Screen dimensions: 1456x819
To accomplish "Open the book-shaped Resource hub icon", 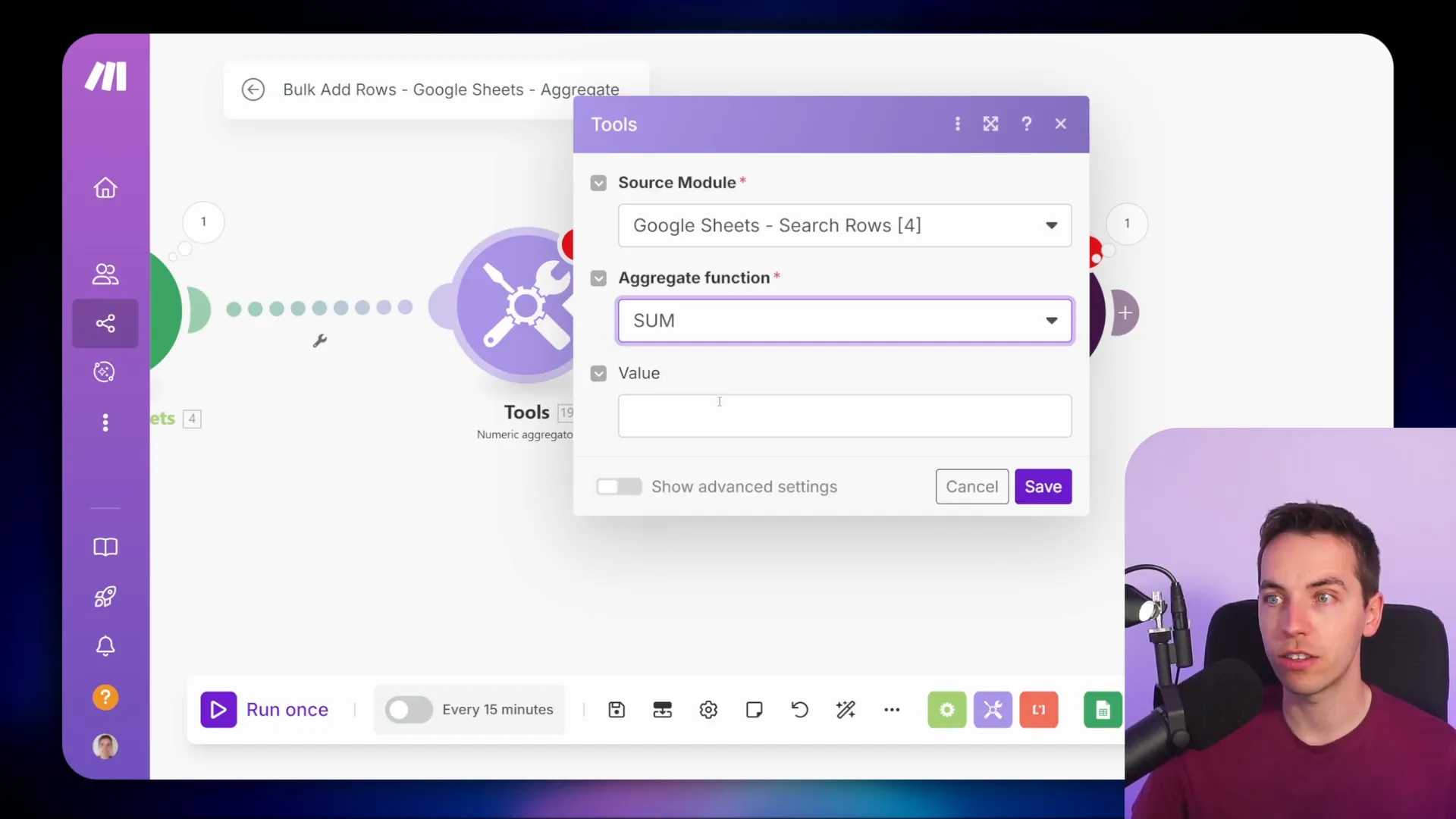I will [105, 547].
